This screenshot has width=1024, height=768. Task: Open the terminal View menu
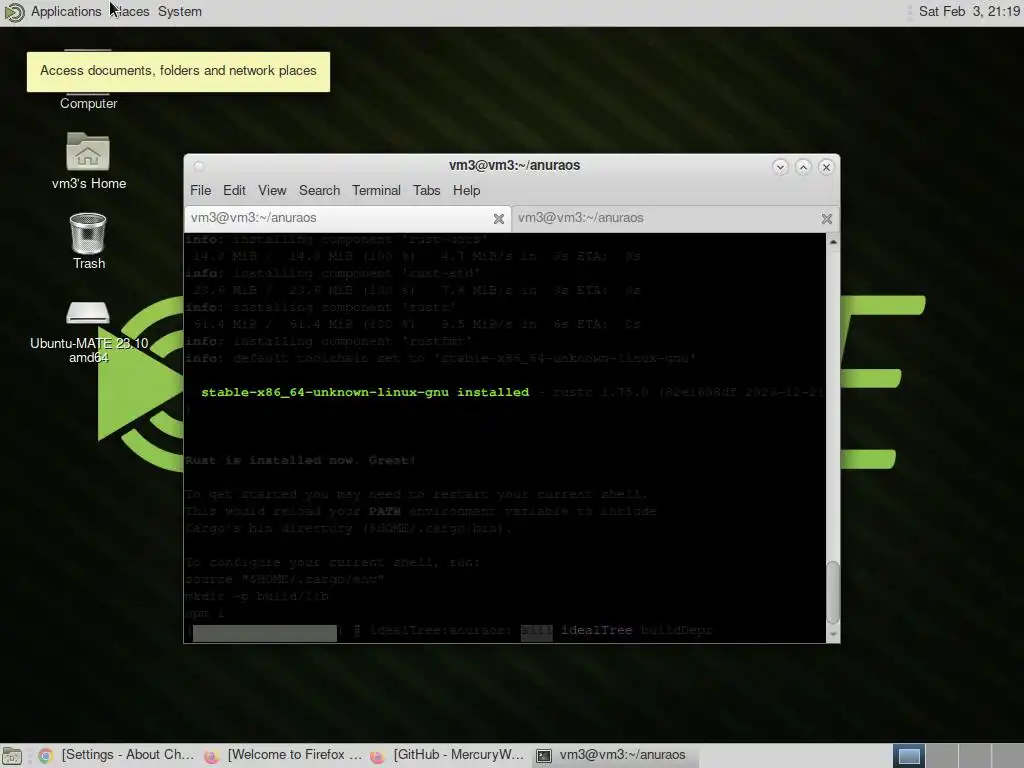click(272, 190)
